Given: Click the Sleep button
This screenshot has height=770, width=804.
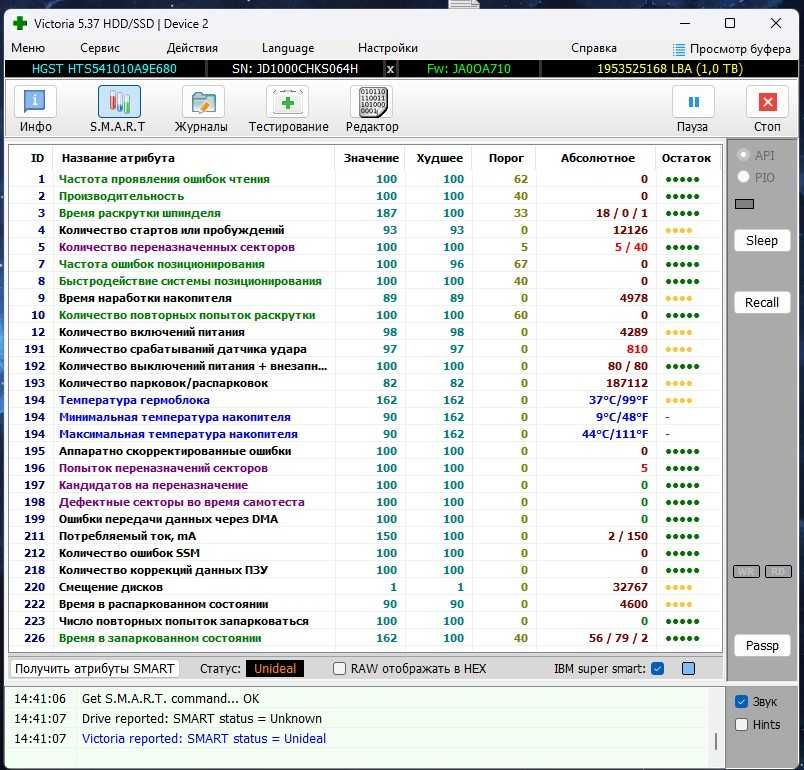Looking at the screenshot, I should pyautogui.click(x=761, y=240).
